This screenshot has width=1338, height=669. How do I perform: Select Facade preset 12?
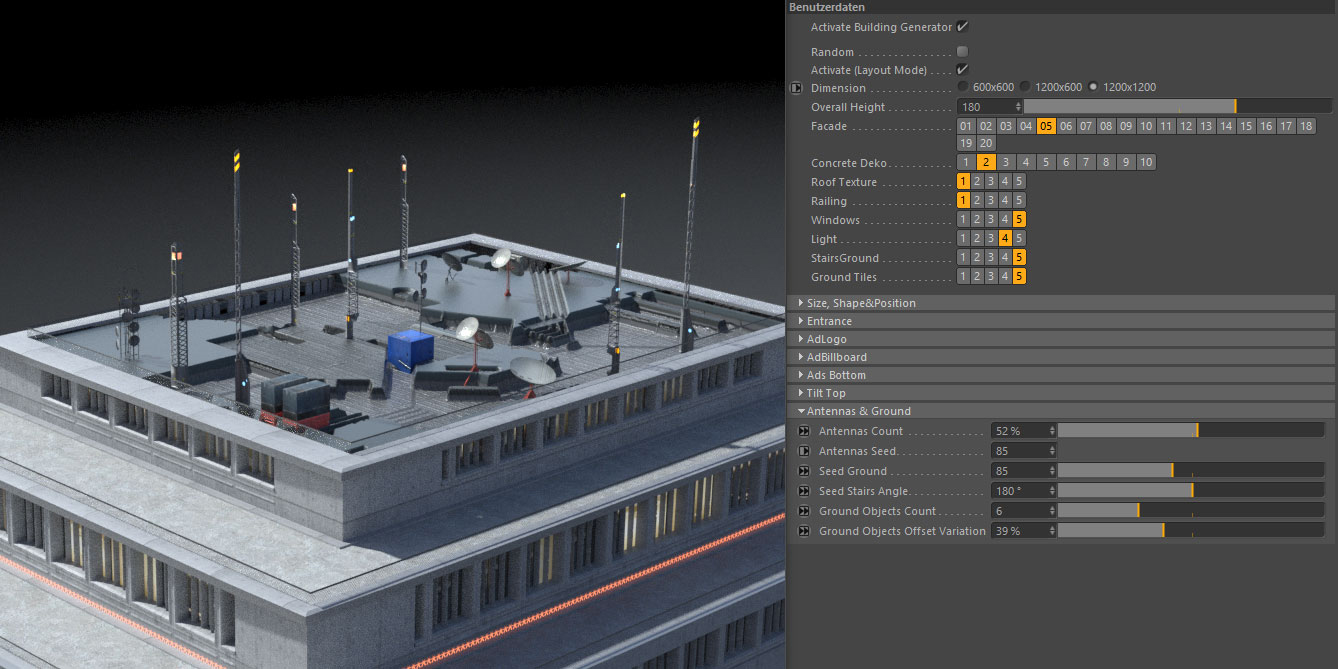1184,125
